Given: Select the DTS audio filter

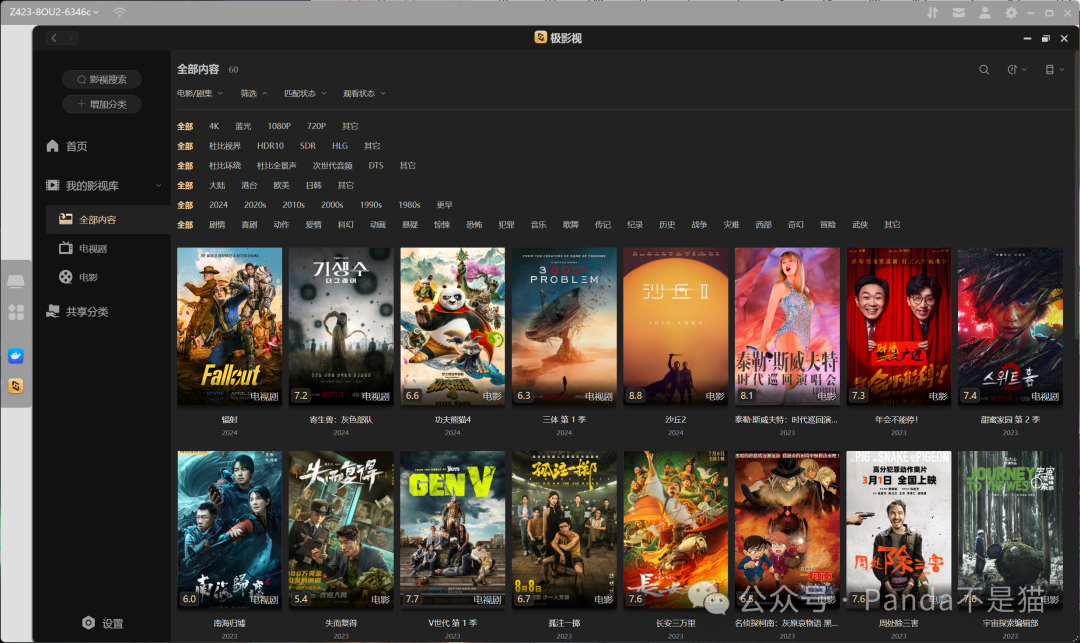Looking at the screenshot, I should coord(375,165).
